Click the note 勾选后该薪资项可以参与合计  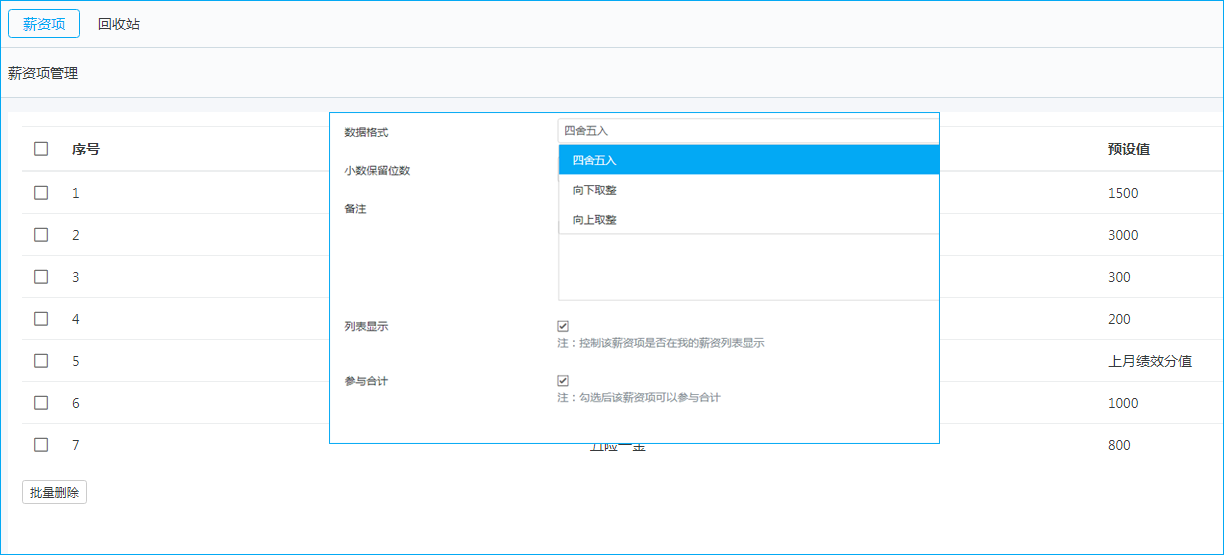click(x=638, y=397)
